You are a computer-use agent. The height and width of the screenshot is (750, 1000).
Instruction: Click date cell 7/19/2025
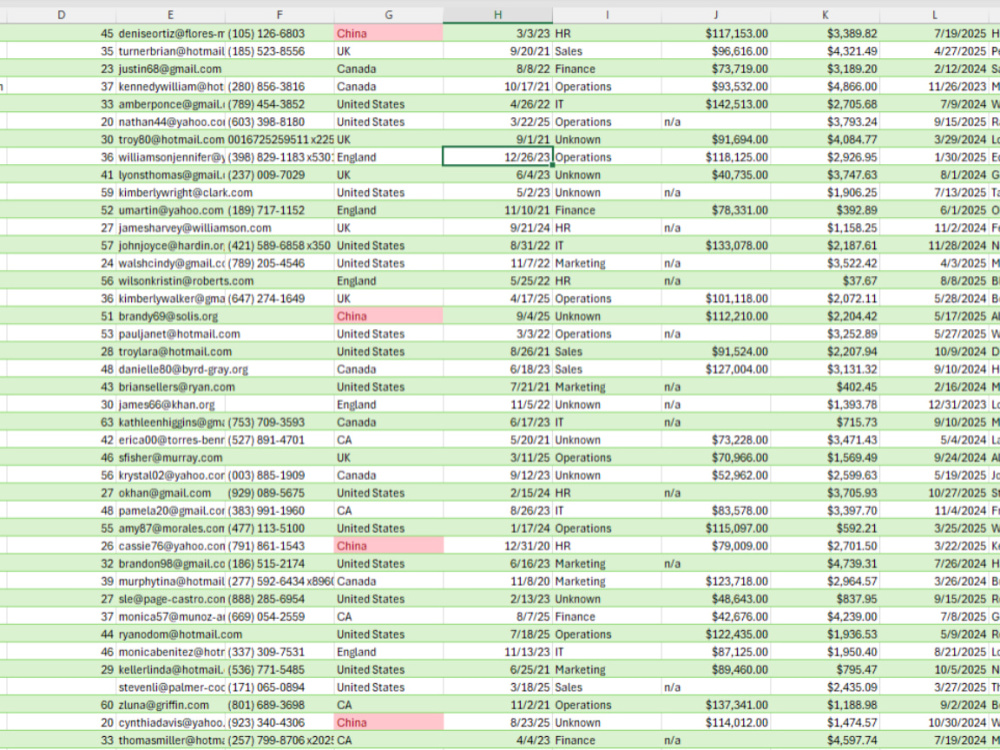coord(934,33)
